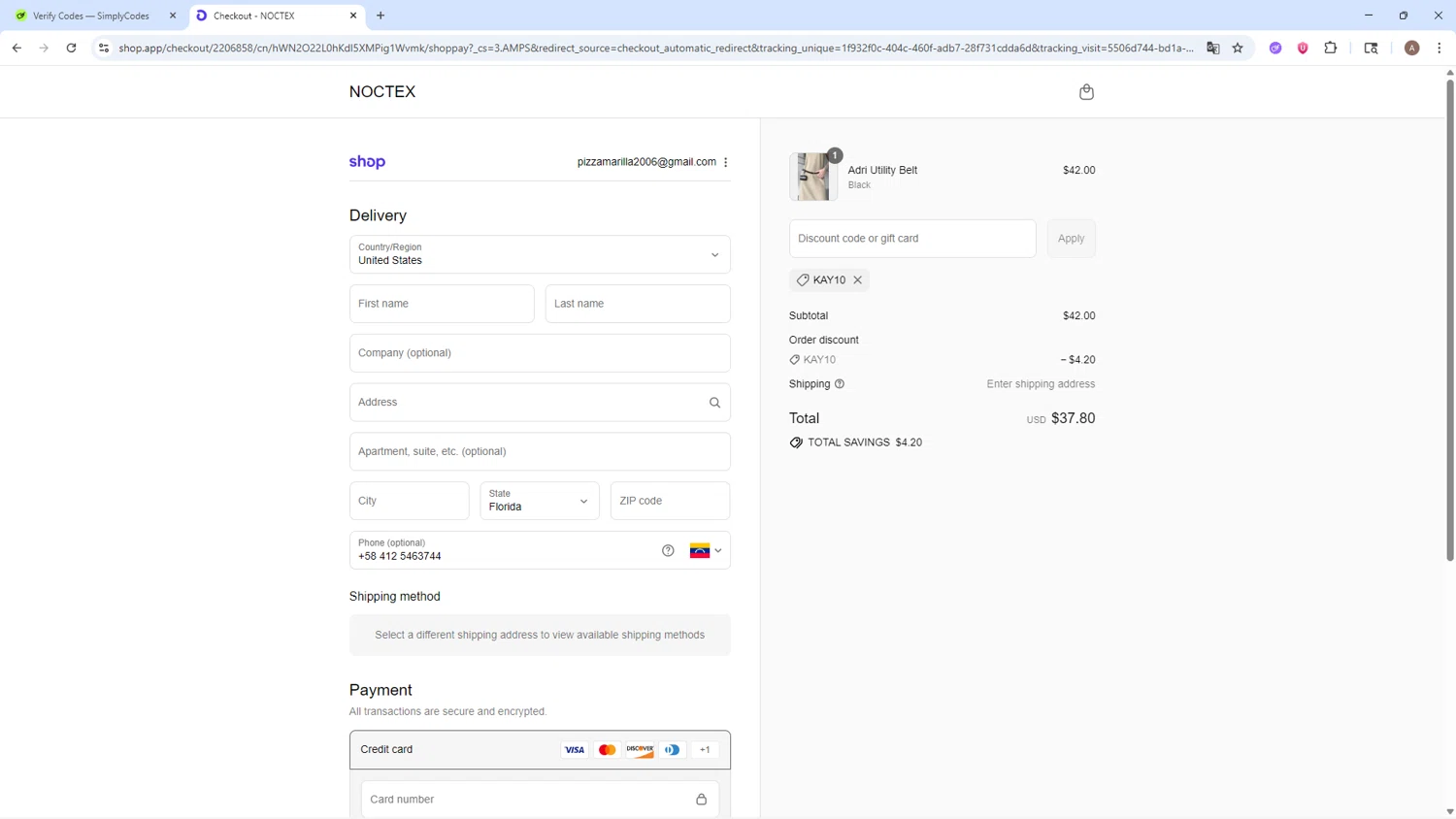Screen dimensions: 1456x819
Task: Click the Visa card icon
Action: (x=575, y=749)
